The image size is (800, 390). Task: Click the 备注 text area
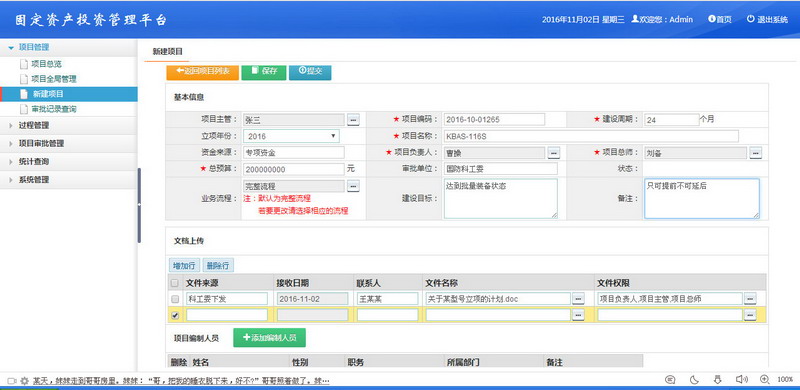pos(702,199)
